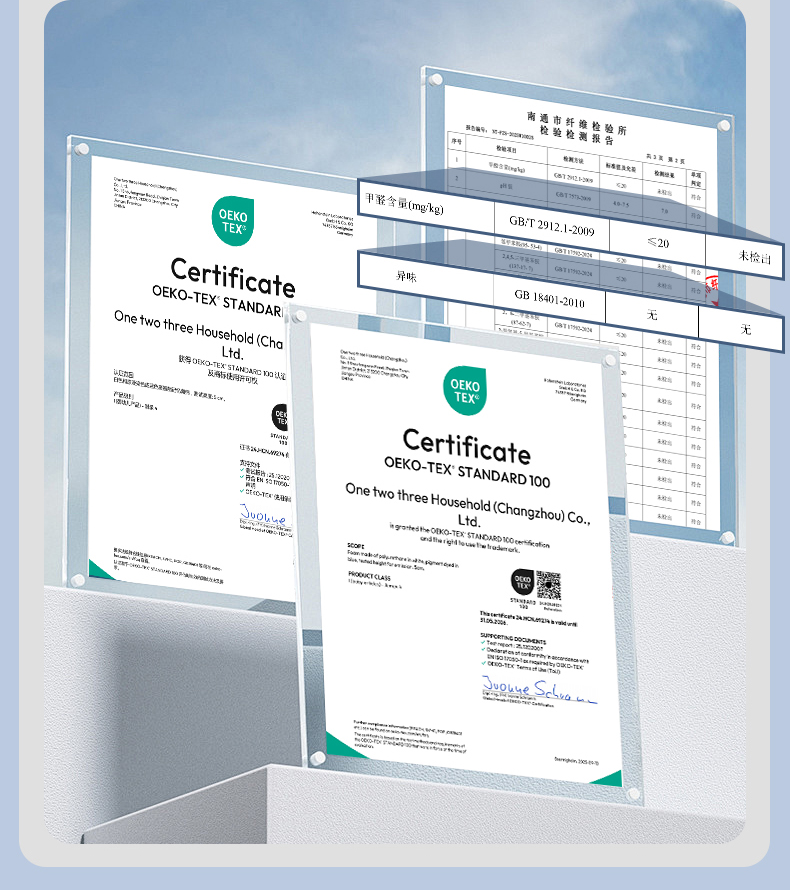Select the "甲醛含量(mg/kg)" callout cell

tap(427, 207)
